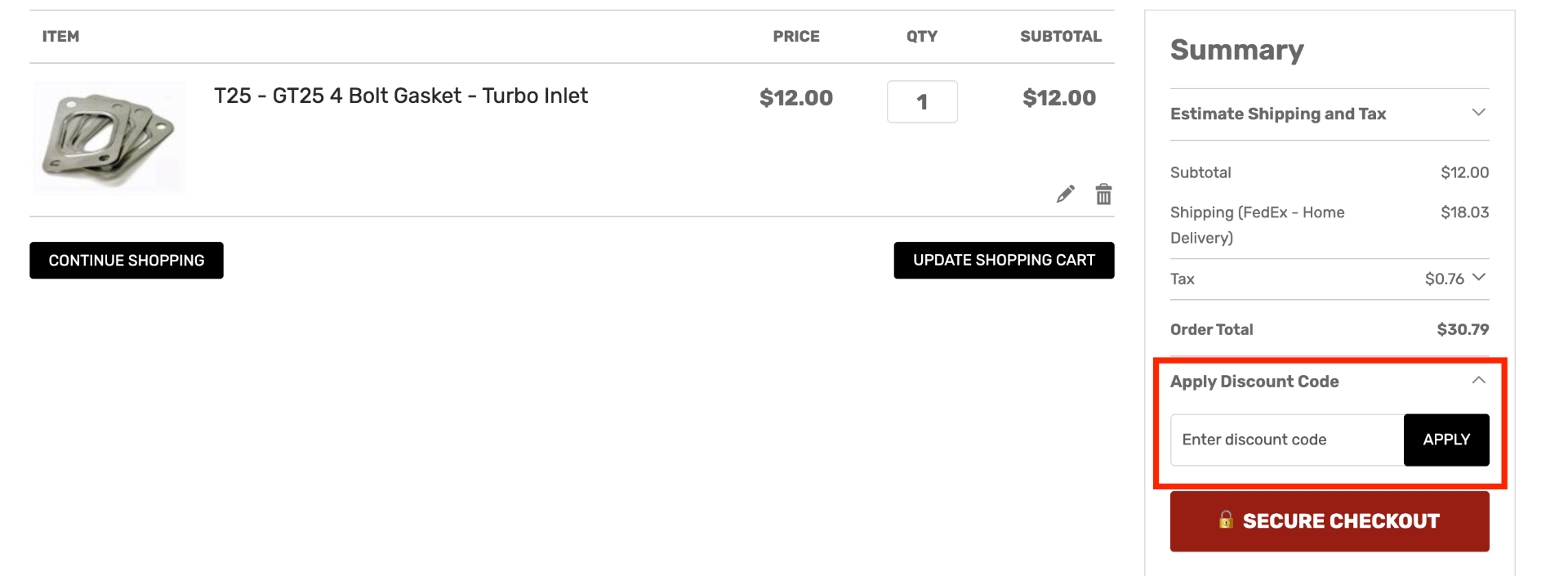Open the turbo gasket product thumbnail
This screenshot has width=1568, height=576.
click(x=109, y=137)
